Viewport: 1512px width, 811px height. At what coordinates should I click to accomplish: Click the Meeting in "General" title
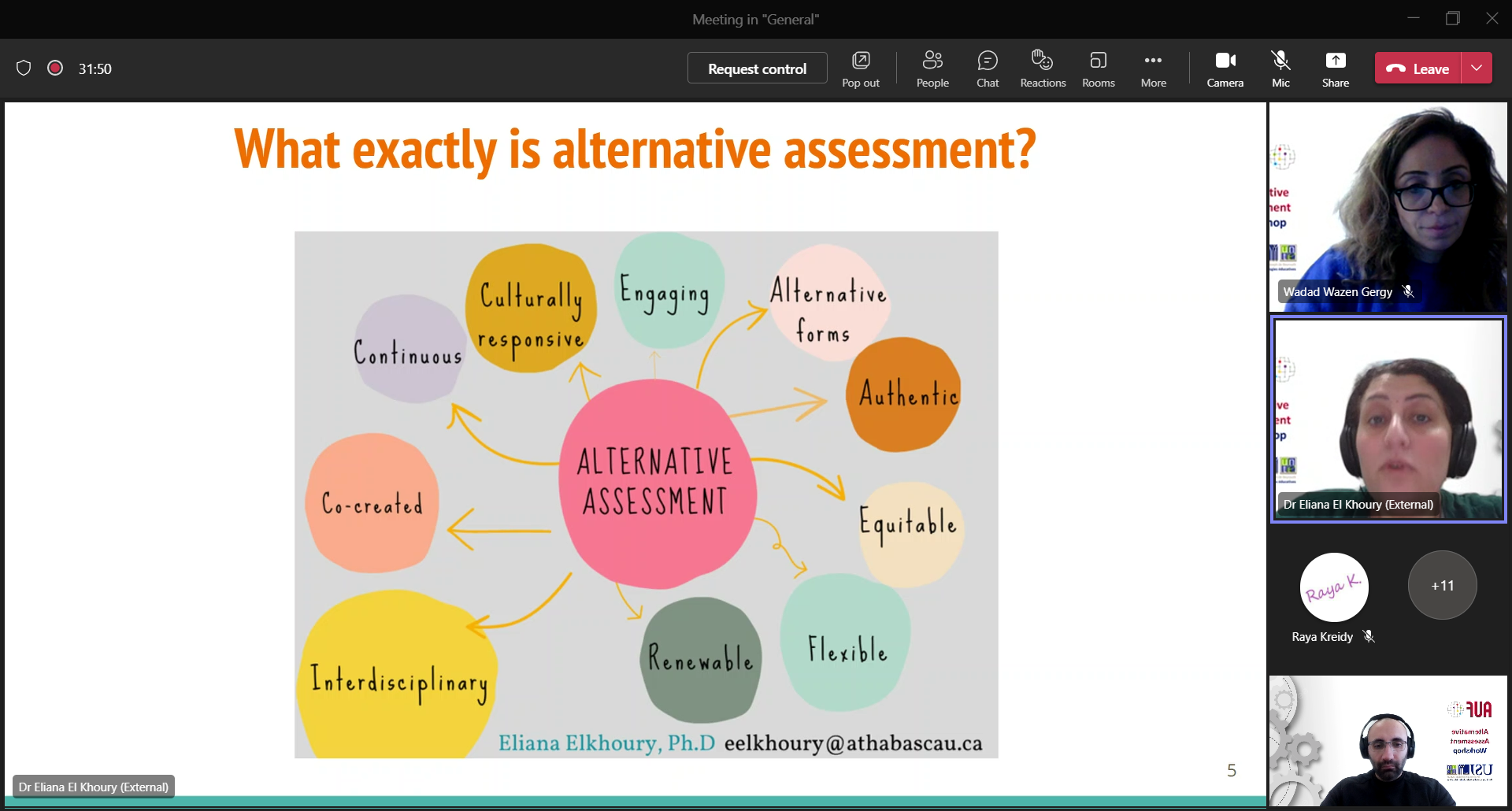(x=756, y=20)
